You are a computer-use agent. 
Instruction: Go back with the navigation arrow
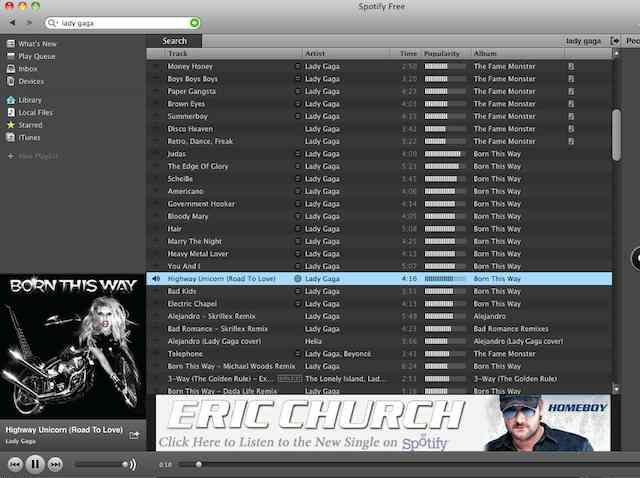tap(13, 23)
